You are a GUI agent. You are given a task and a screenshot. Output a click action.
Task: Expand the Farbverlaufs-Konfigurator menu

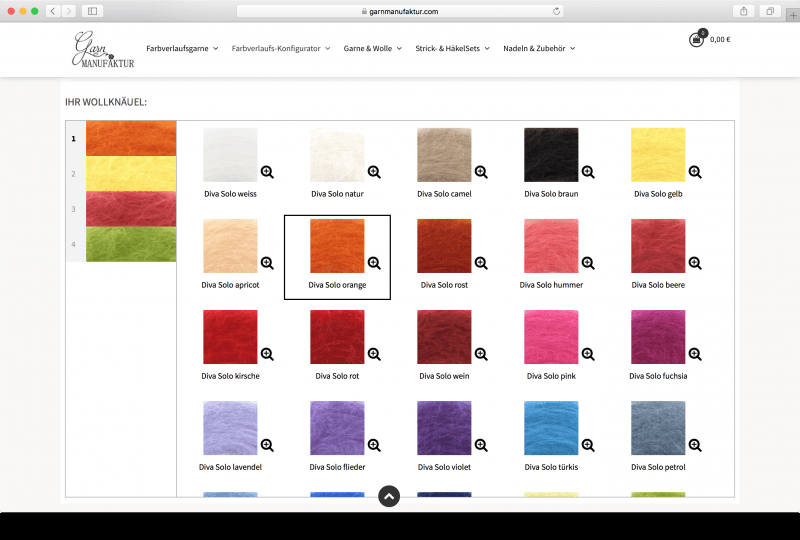(281, 48)
